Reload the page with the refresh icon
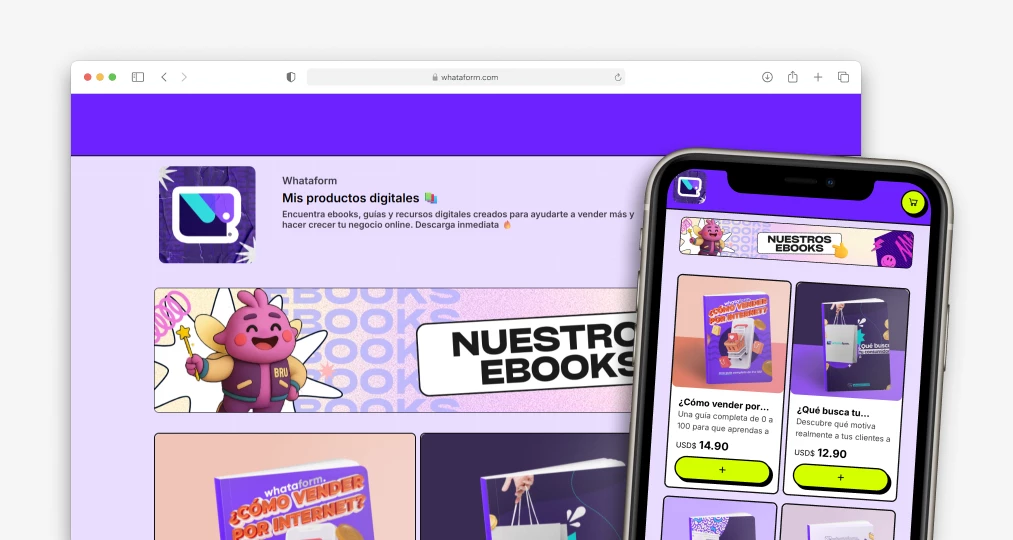 618,77
